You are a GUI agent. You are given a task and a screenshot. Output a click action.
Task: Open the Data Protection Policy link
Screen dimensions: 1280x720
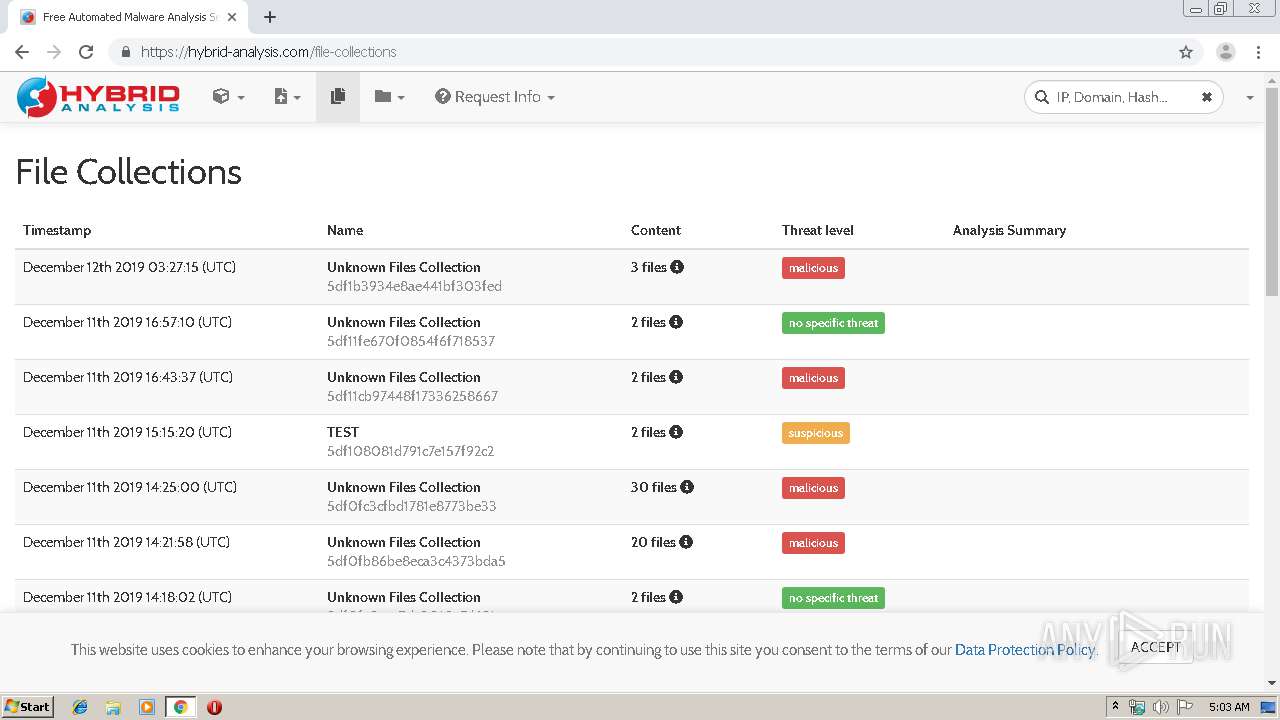click(x=1025, y=650)
